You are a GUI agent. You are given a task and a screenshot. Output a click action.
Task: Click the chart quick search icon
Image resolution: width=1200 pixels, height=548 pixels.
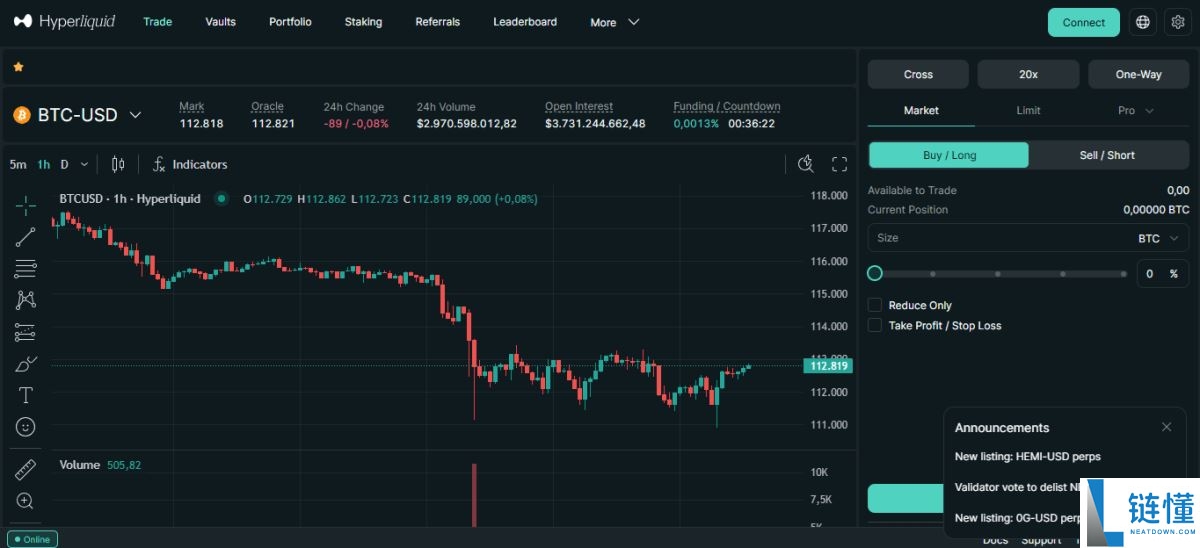coord(806,164)
